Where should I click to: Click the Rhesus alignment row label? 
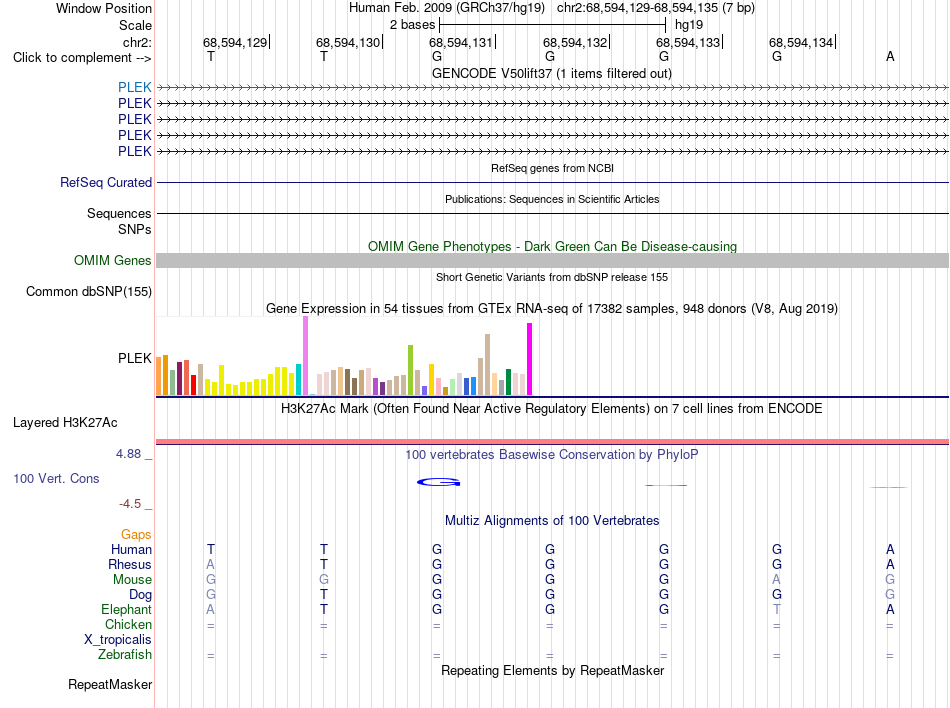[x=130, y=564]
